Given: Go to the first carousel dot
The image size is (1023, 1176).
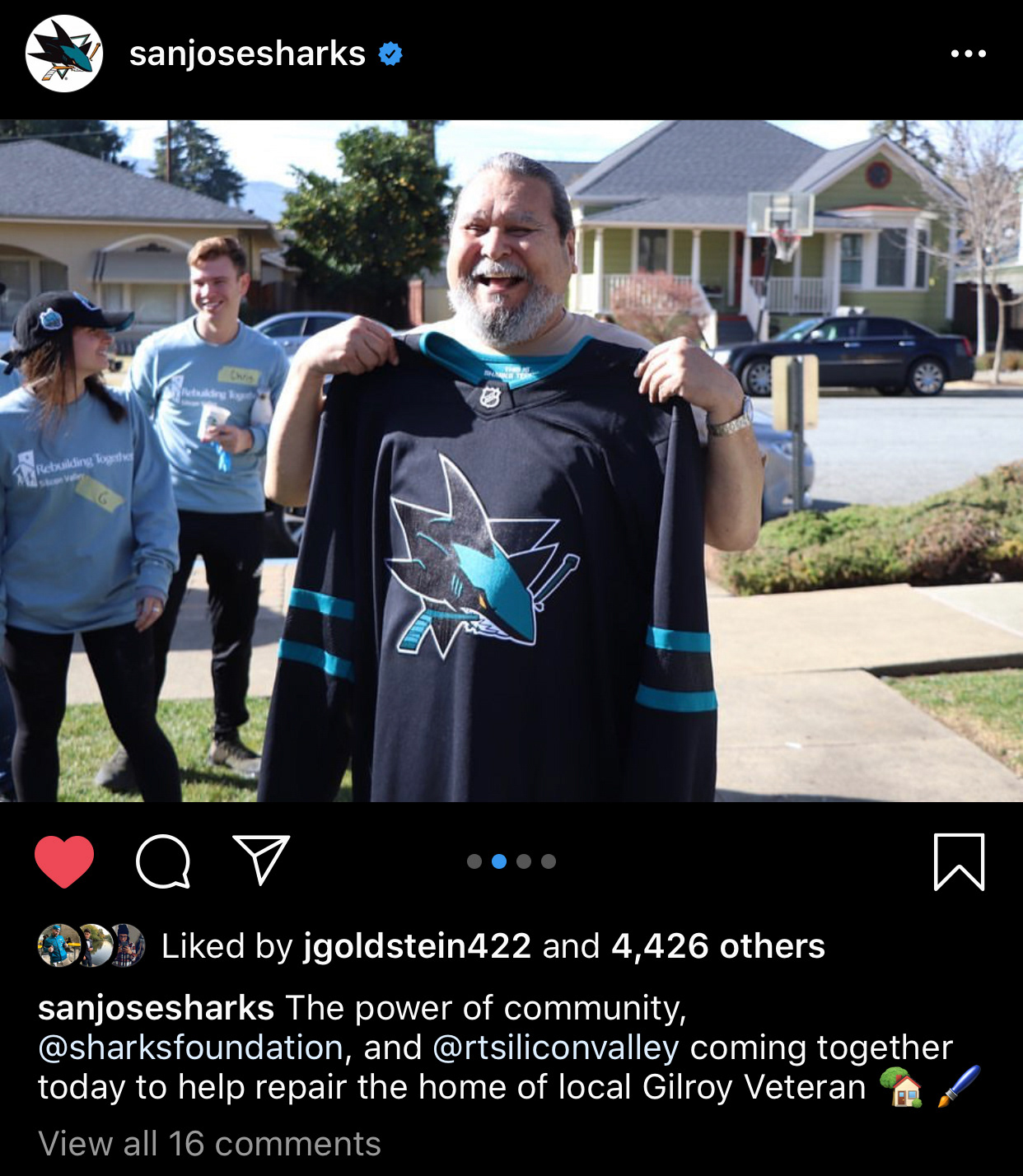Looking at the screenshot, I should (x=474, y=861).
